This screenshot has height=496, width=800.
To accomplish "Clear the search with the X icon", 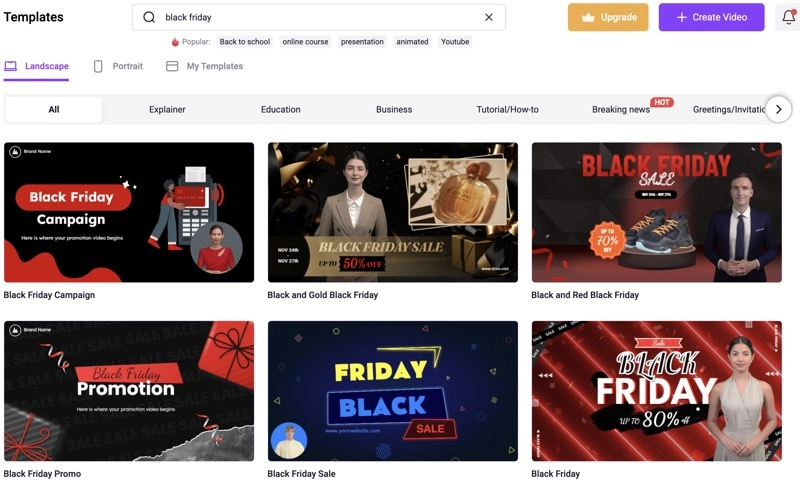I will click(489, 17).
